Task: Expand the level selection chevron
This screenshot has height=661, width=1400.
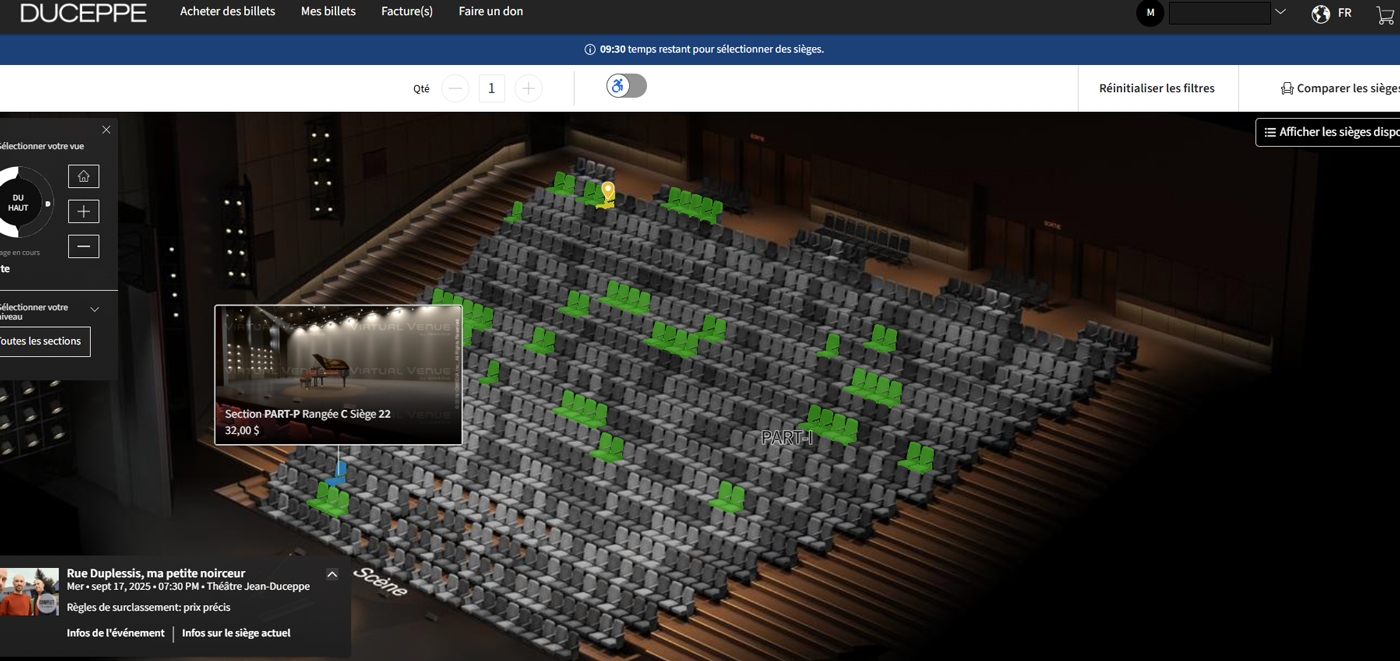Action: (x=95, y=310)
